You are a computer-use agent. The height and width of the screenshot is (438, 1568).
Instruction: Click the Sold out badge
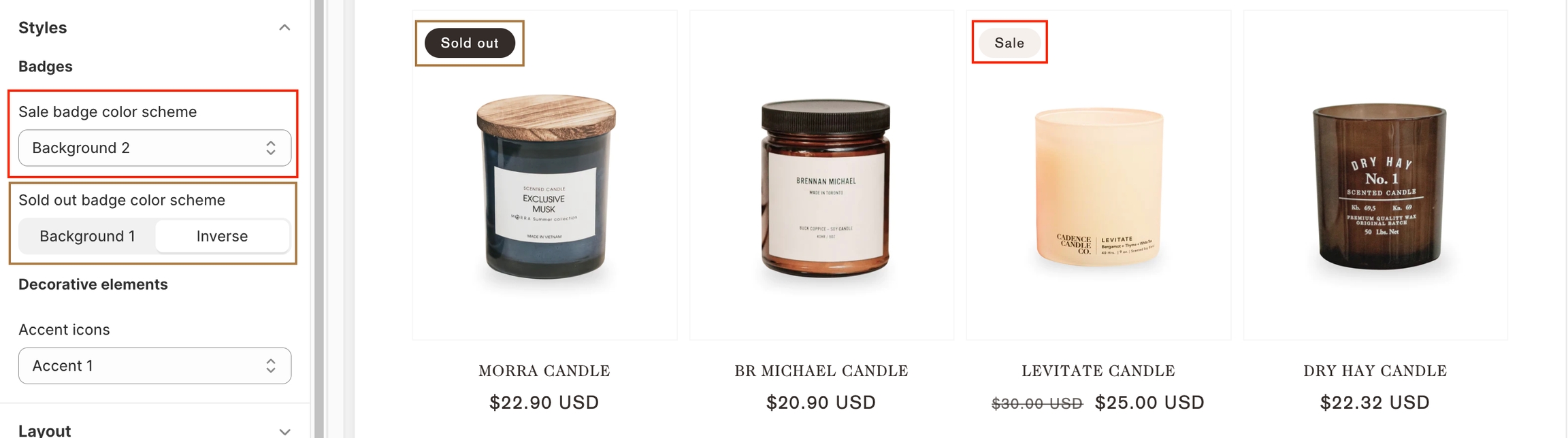coord(470,43)
